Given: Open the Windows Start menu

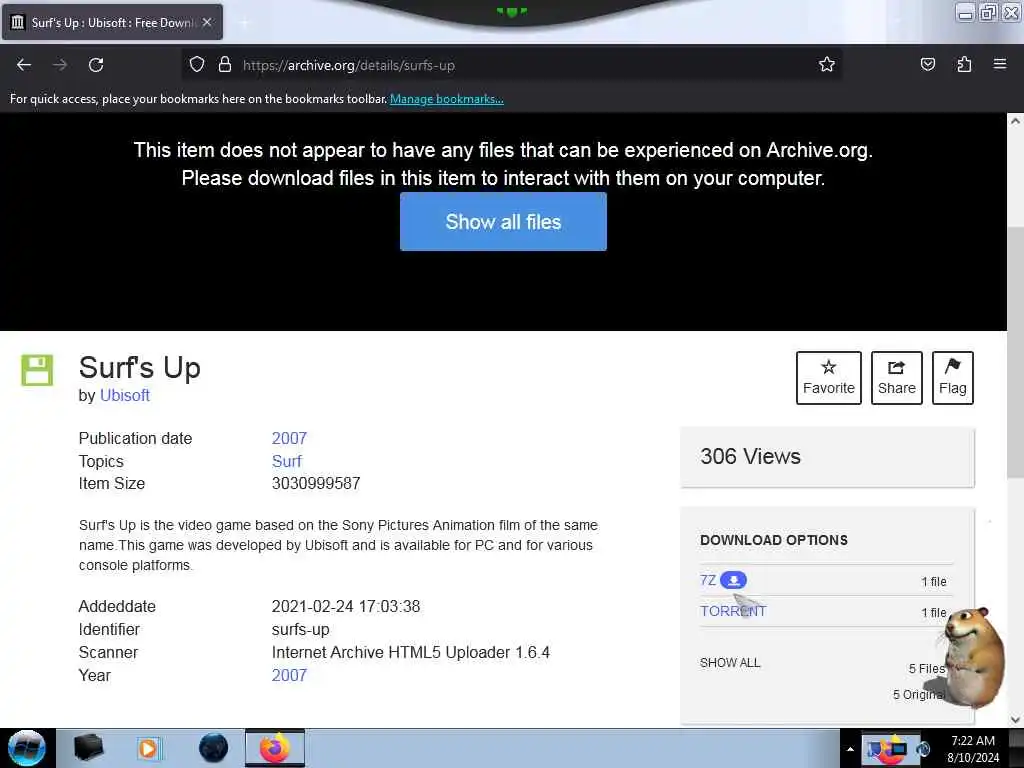Looking at the screenshot, I should 27,748.
